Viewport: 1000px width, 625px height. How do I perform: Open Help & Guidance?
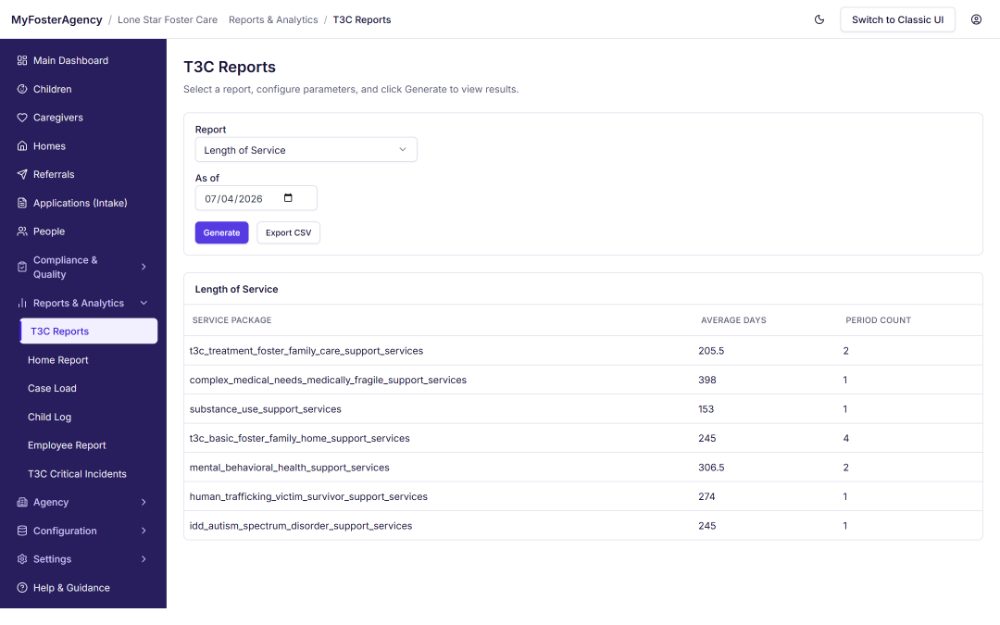click(x=71, y=587)
